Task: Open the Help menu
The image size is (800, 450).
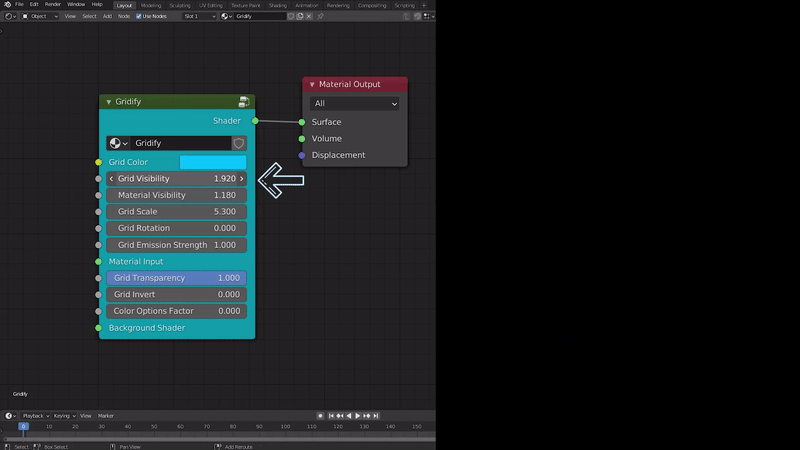Action: [97, 5]
